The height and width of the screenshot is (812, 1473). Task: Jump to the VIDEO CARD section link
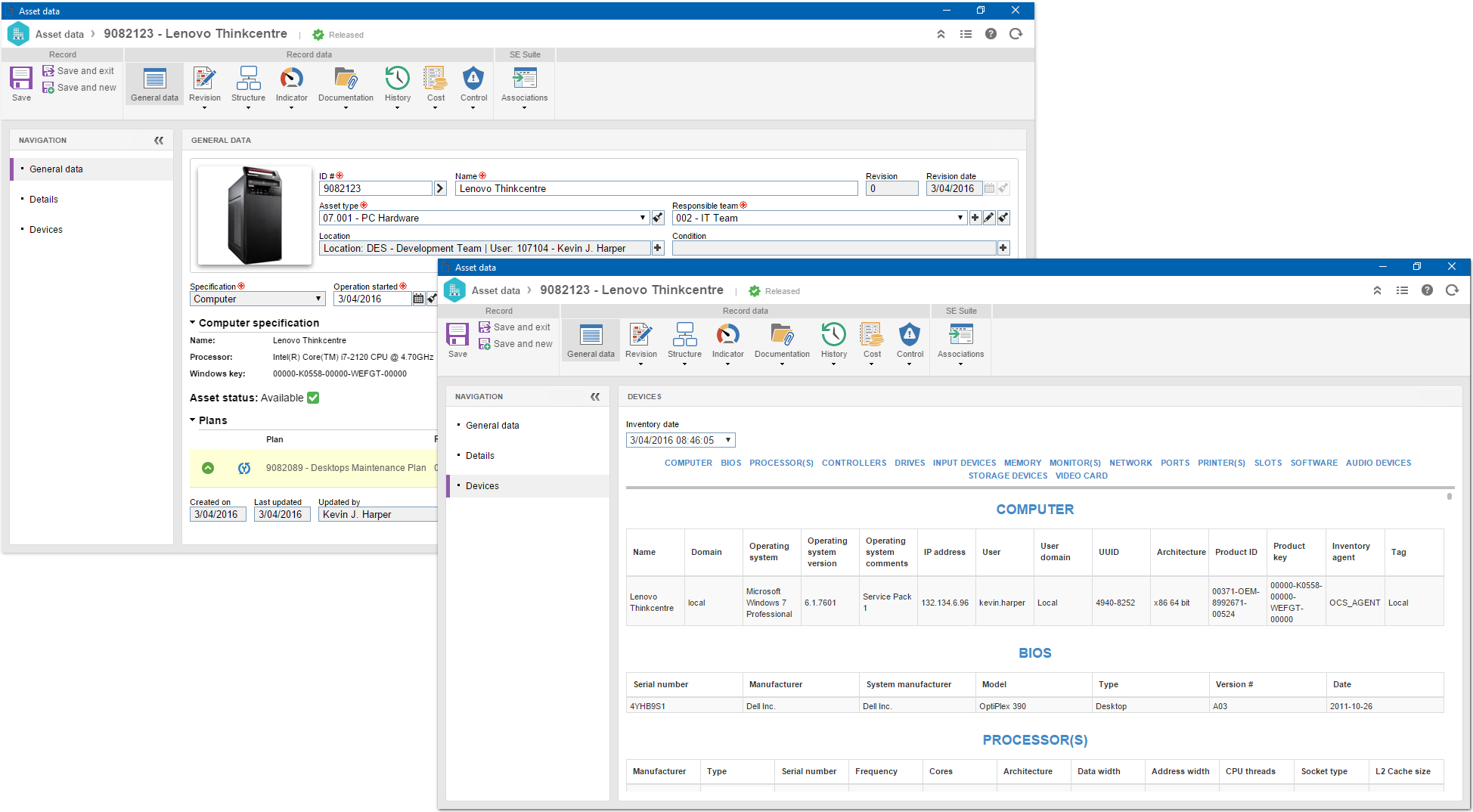[x=1081, y=476]
